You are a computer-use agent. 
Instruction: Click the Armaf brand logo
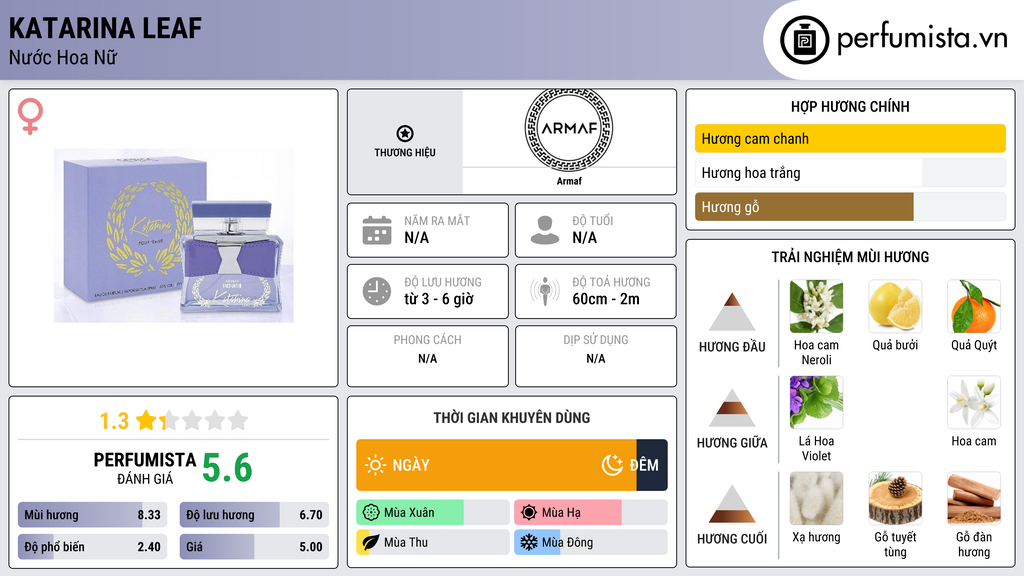[568, 129]
